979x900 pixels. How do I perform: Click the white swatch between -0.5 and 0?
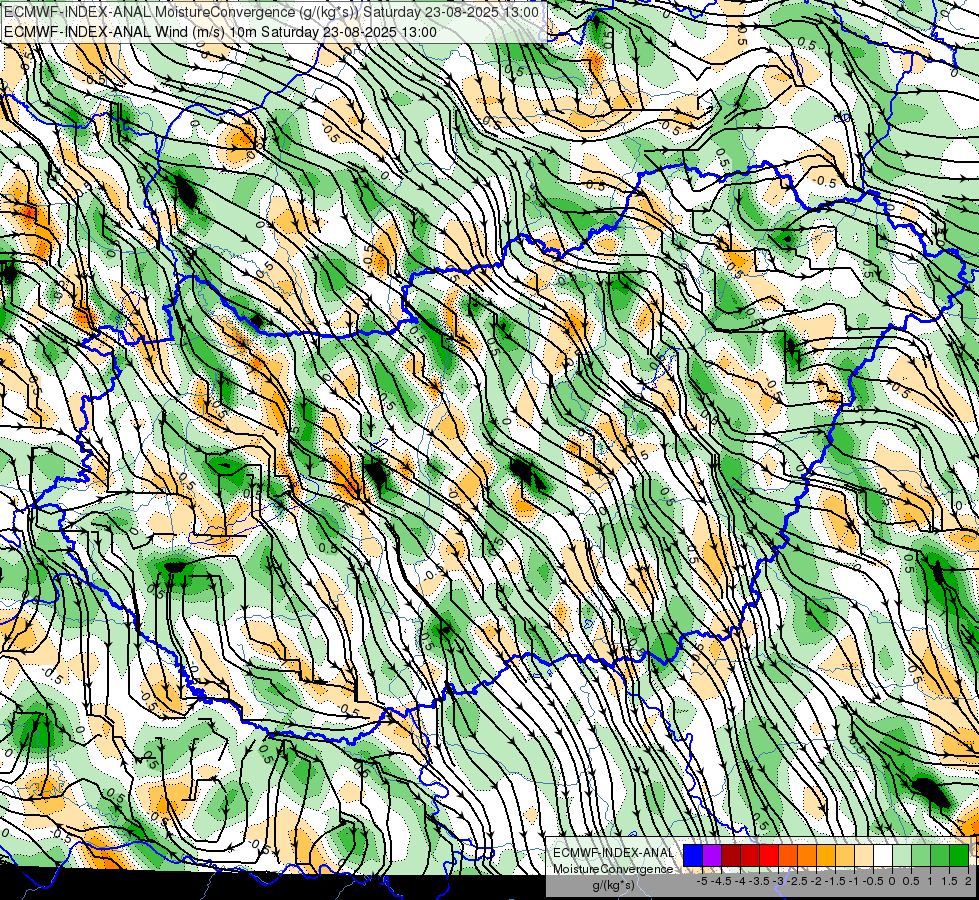[883, 855]
